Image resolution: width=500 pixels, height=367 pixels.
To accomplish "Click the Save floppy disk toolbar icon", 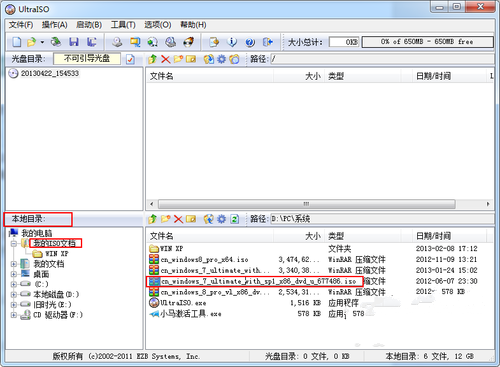I will point(74,42).
